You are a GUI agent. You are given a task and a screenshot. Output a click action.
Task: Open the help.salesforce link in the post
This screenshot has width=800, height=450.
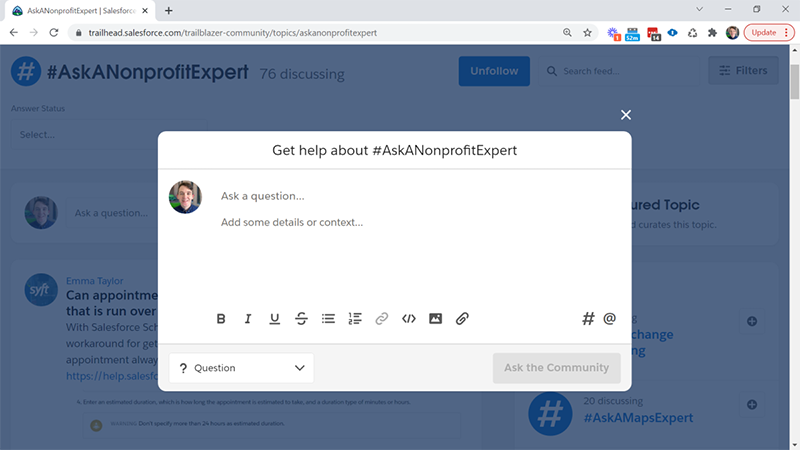pyautogui.click(x=112, y=376)
